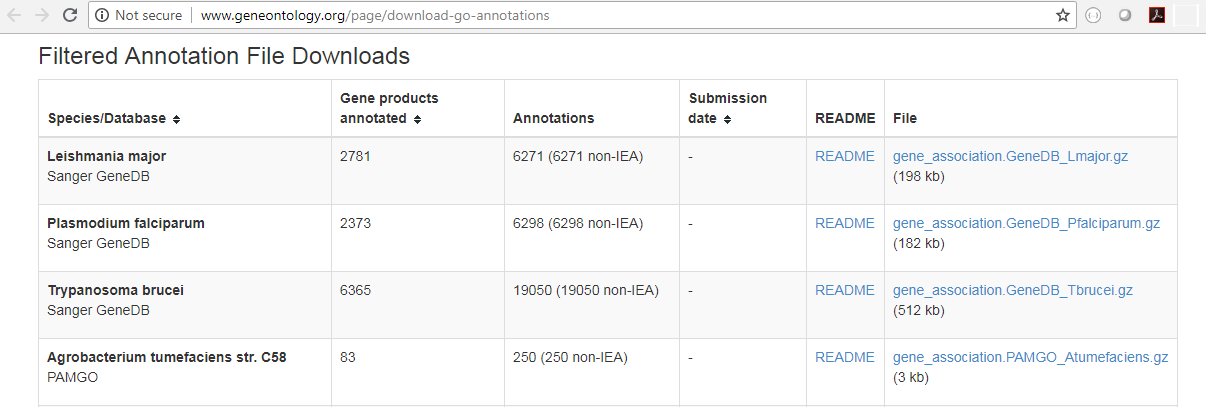Image resolution: width=1206 pixels, height=407 pixels.
Task: Click the URL address bar field
Action: coord(600,16)
